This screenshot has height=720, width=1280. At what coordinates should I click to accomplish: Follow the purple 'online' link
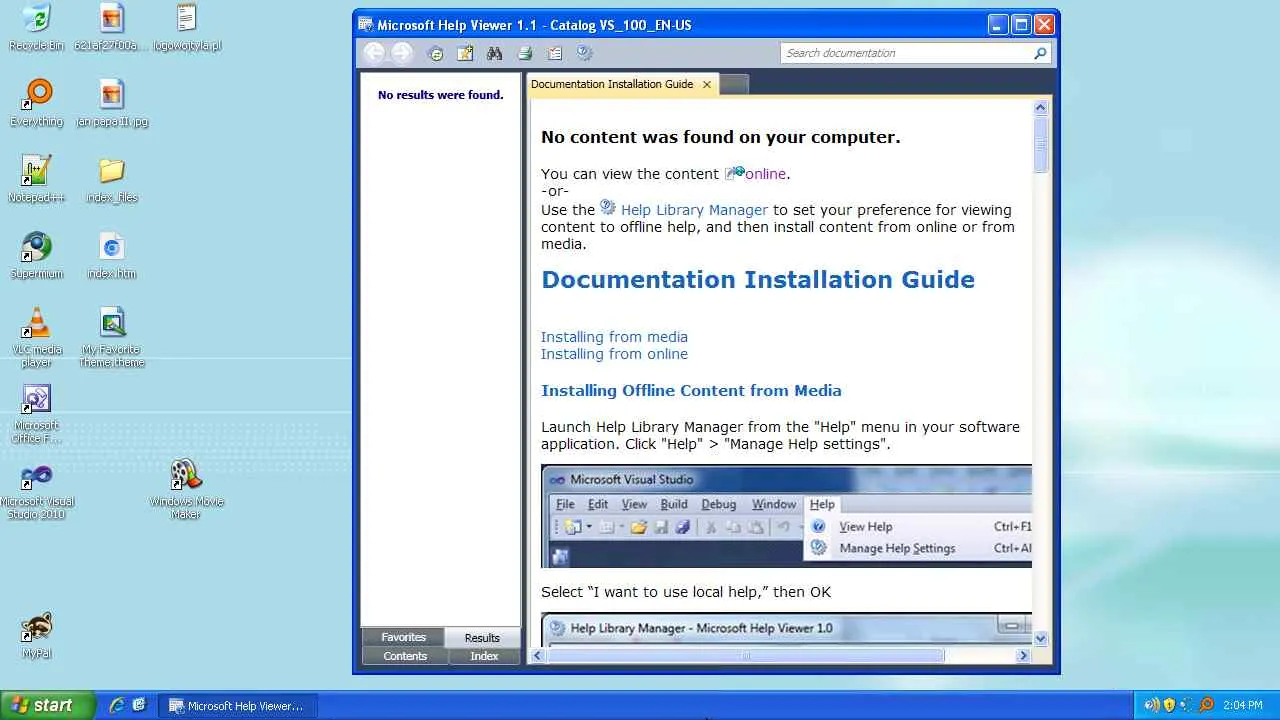tap(765, 174)
